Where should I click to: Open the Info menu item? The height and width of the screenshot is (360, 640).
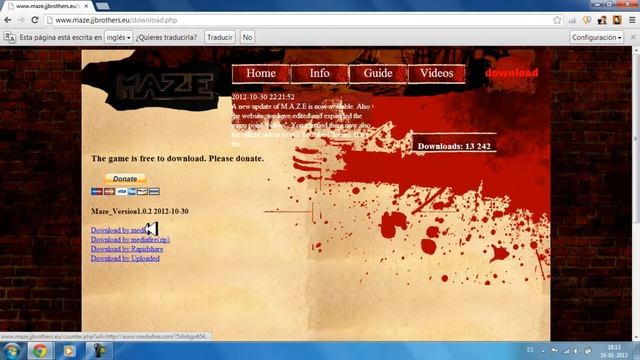coord(319,73)
